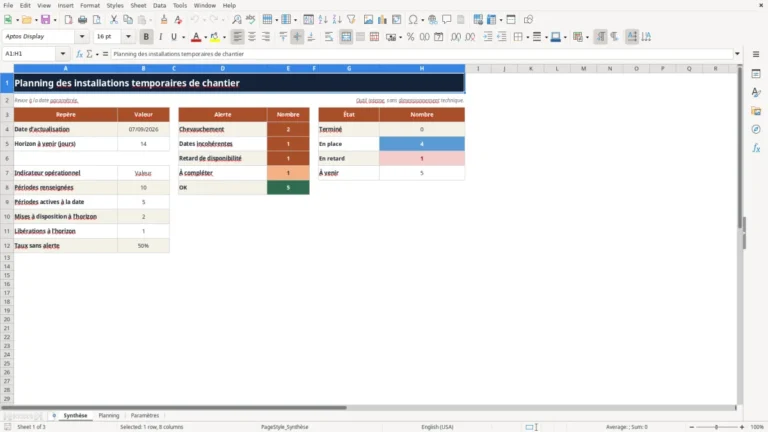This screenshot has width=768, height=432.
Task: Open font color dropdown arrow
Action: click(205, 37)
